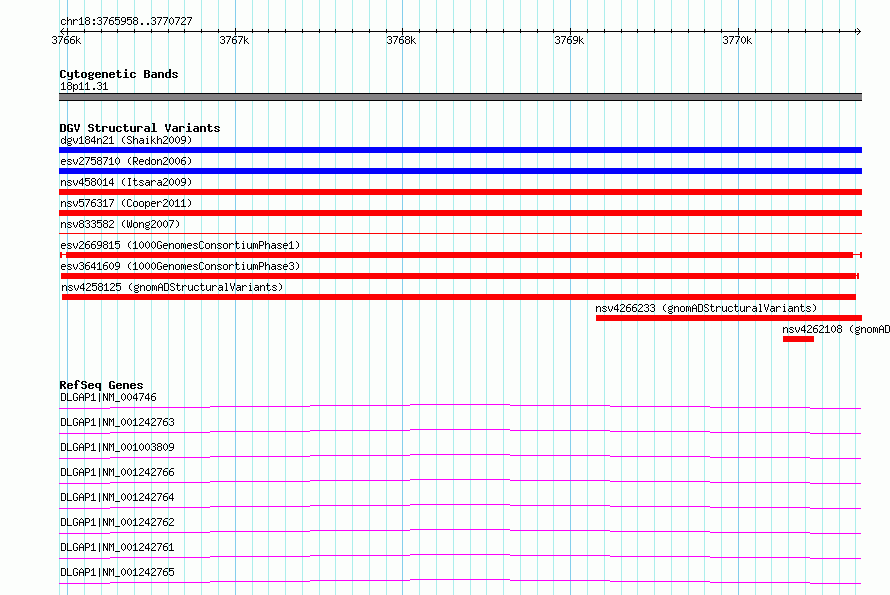This screenshot has height=595, width=890.
Task: Open DLGAP1|NM_001242762 transcript
Action: tap(117, 522)
